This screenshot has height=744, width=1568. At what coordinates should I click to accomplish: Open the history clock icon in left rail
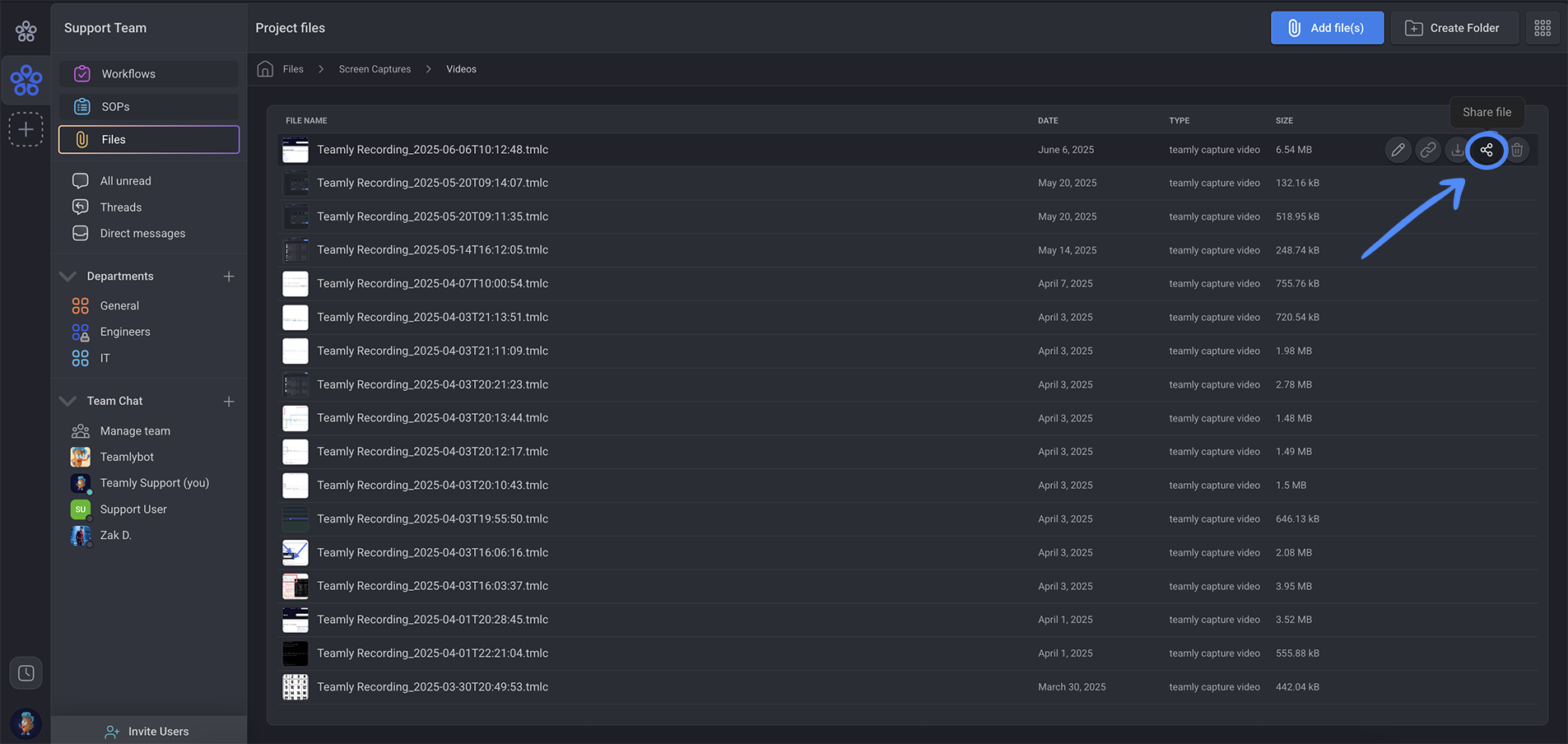coord(26,673)
